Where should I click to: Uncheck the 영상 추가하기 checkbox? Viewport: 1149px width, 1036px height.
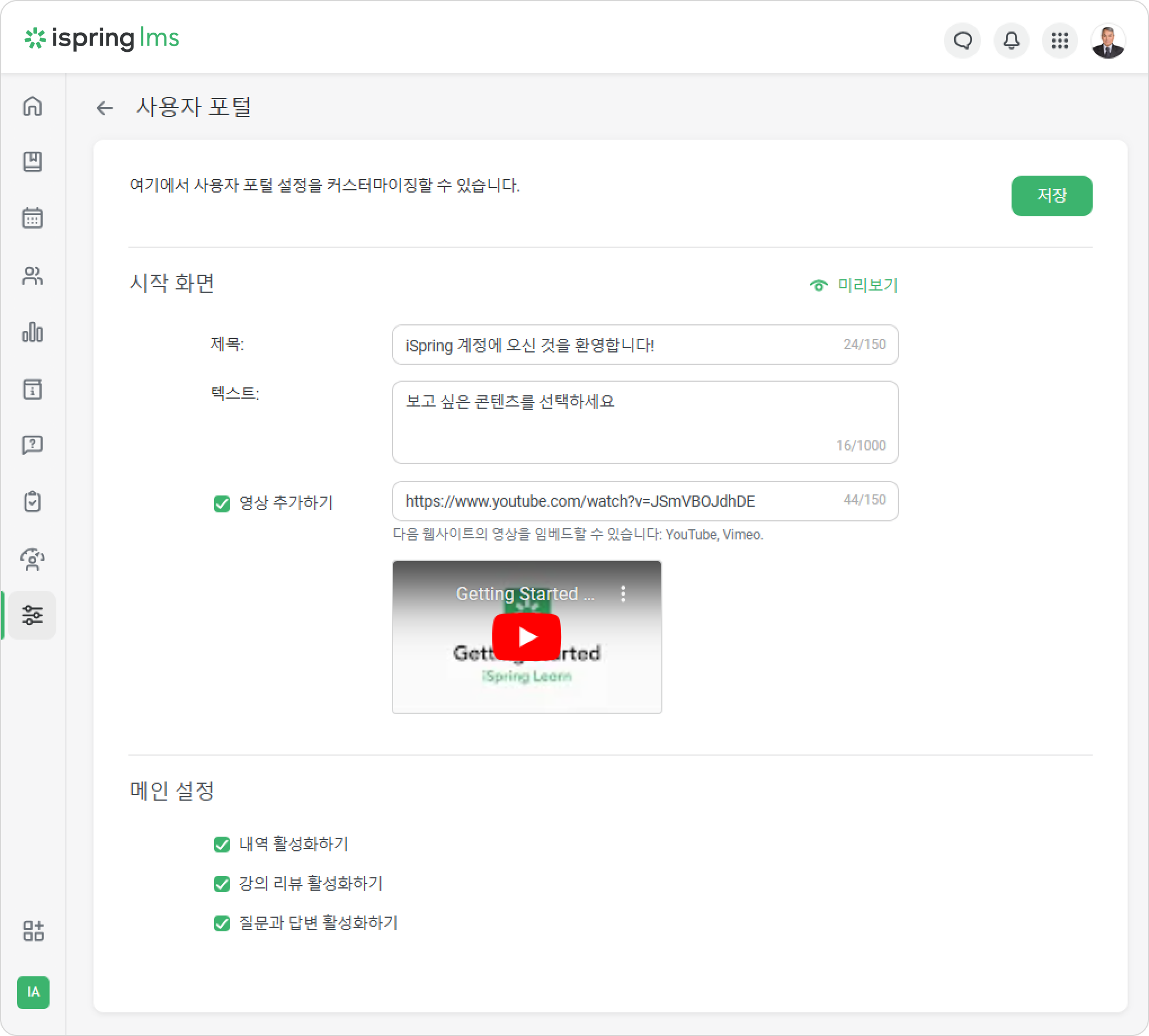tap(222, 503)
